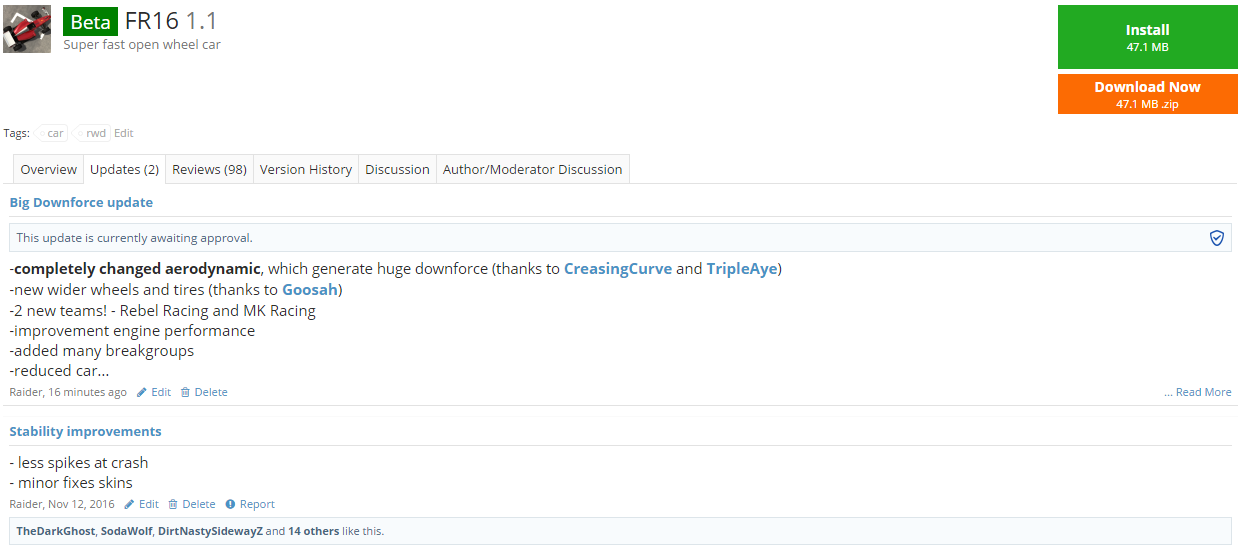1246x546 pixels.
Task: Click Raider author on Big Downforce update
Action: coord(26,392)
